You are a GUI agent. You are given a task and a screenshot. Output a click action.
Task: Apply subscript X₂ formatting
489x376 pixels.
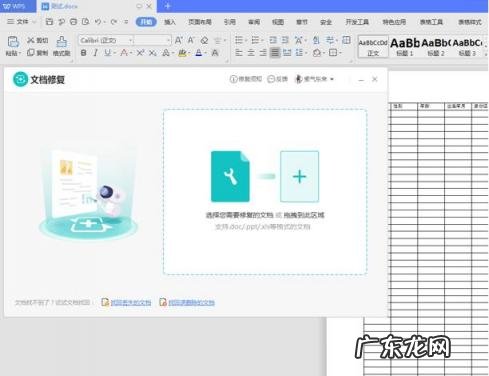click(153, 53)
